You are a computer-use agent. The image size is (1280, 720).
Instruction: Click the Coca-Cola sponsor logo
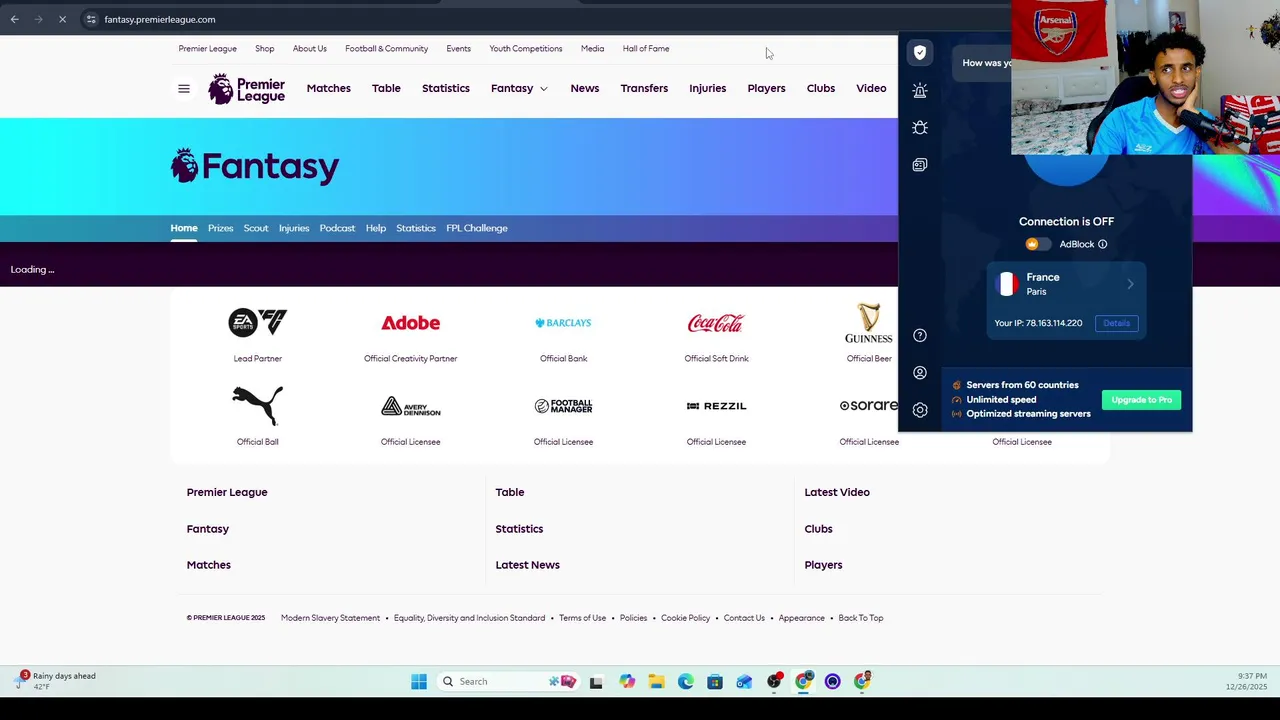(x=716, y=323)
